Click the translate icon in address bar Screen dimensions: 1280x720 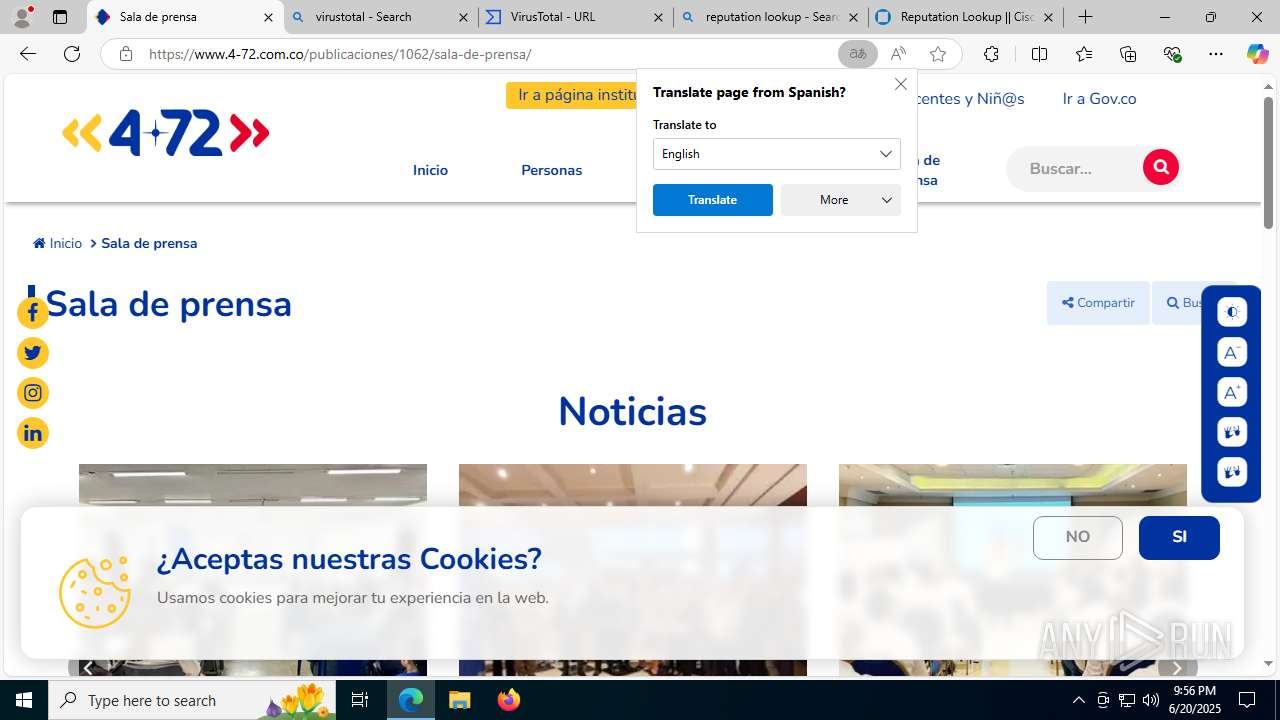pos(857,54)
